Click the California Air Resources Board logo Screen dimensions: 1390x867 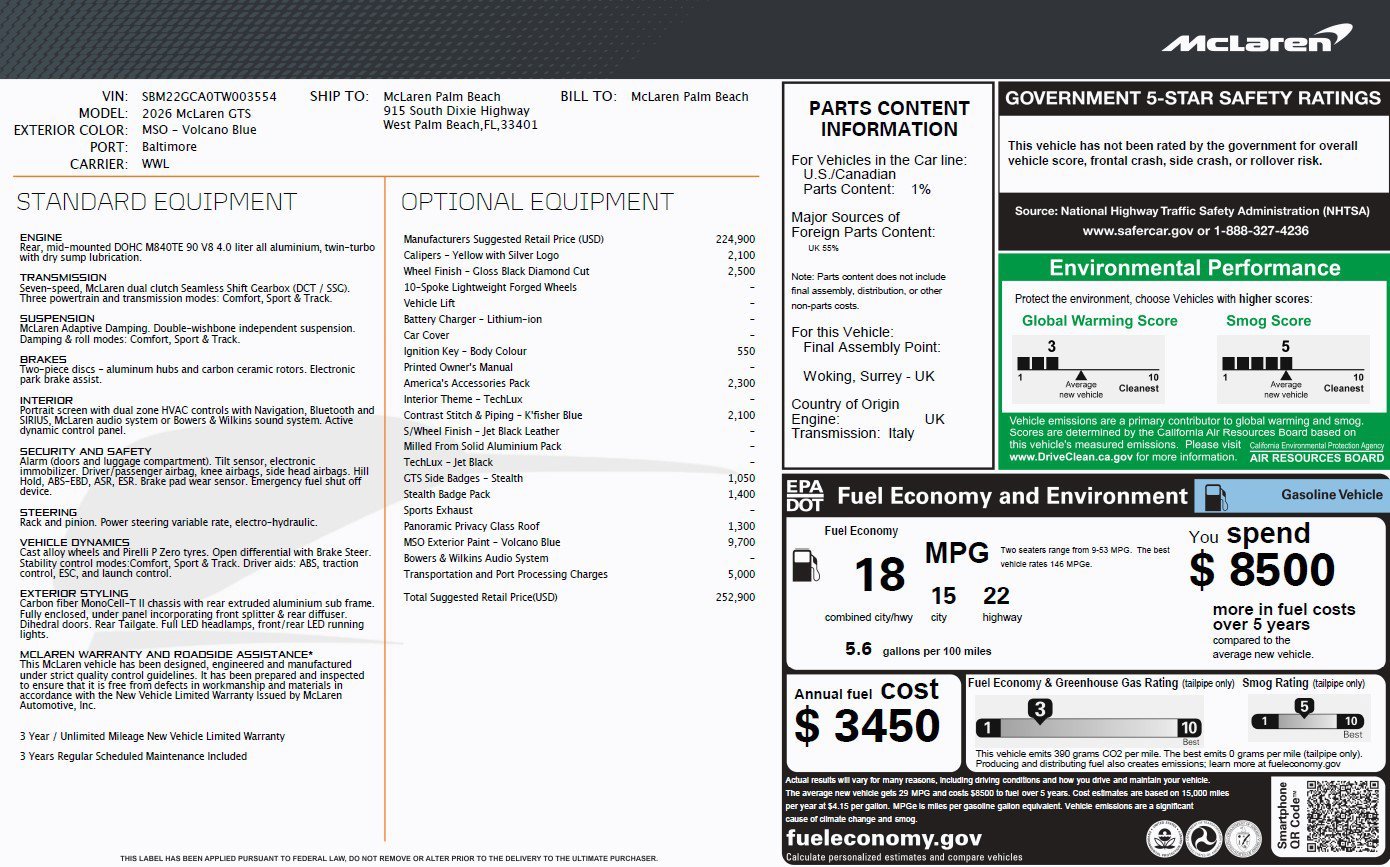click(1316, 452)
